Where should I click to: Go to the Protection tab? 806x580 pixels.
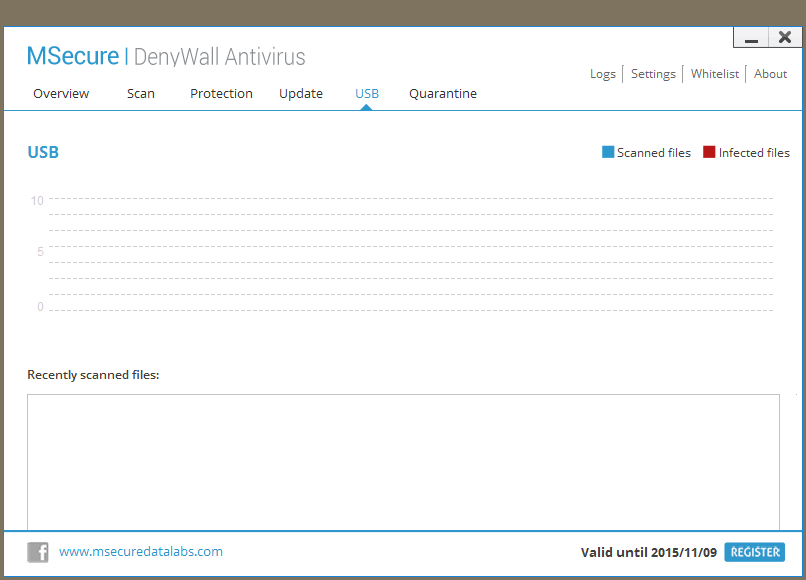221,94
